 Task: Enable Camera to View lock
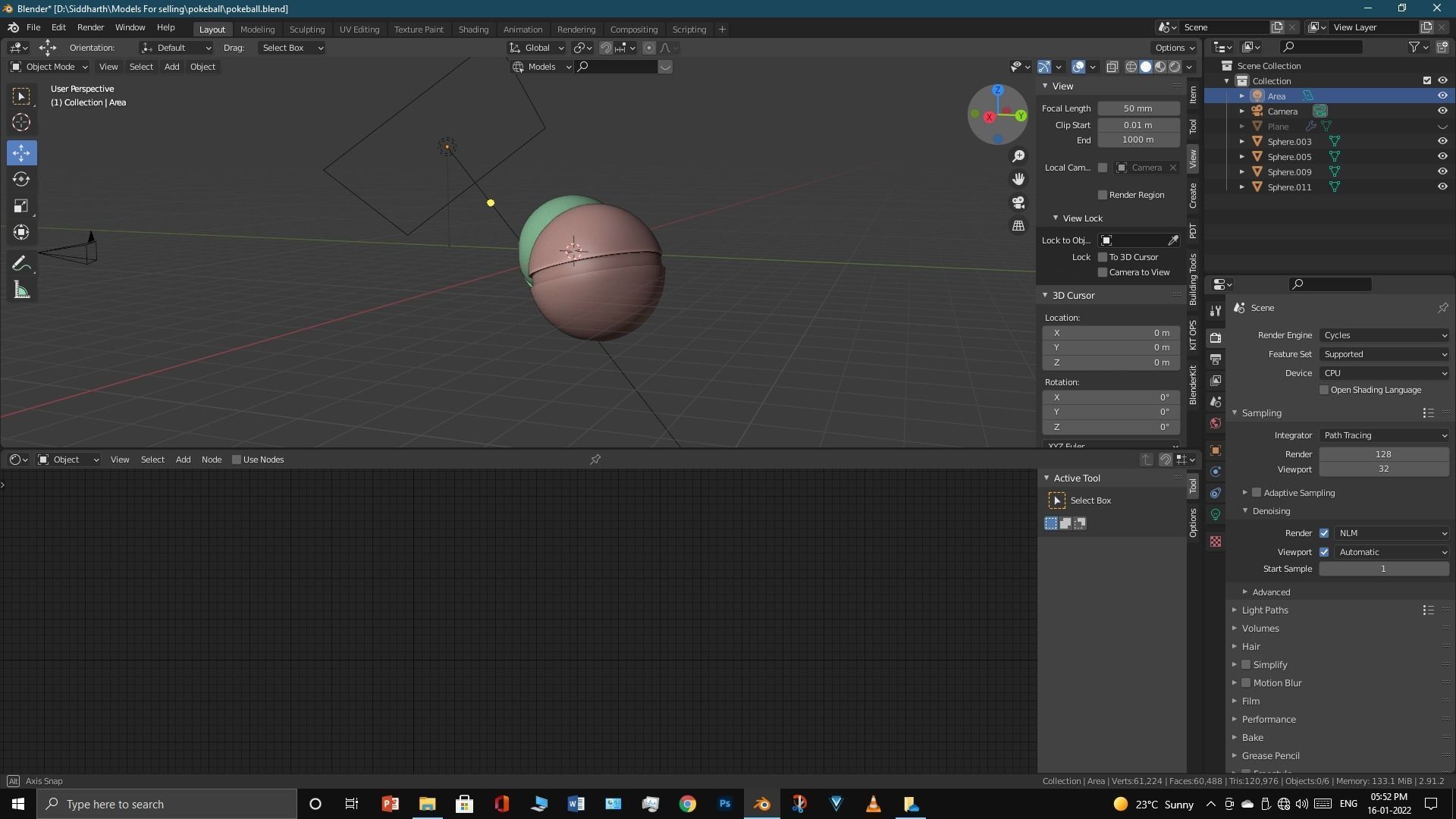(x=1103, y=272)
